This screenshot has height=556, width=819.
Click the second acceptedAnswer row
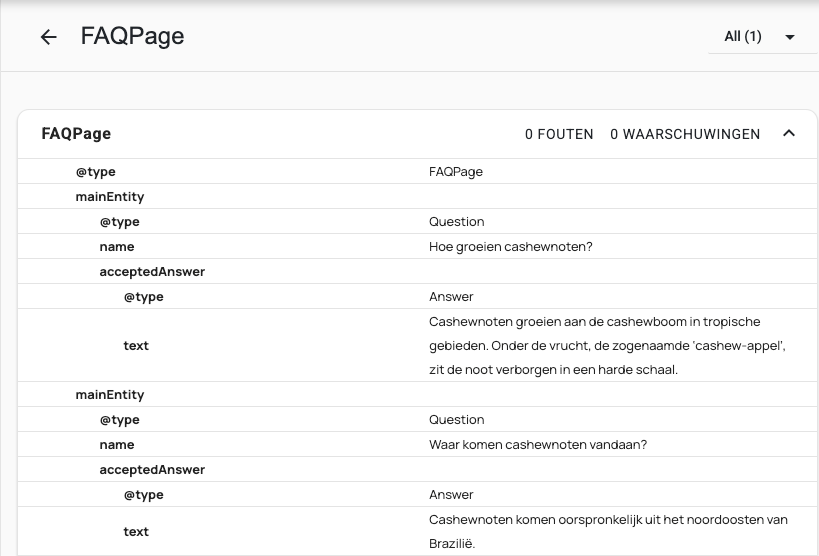tap(152, 469)
